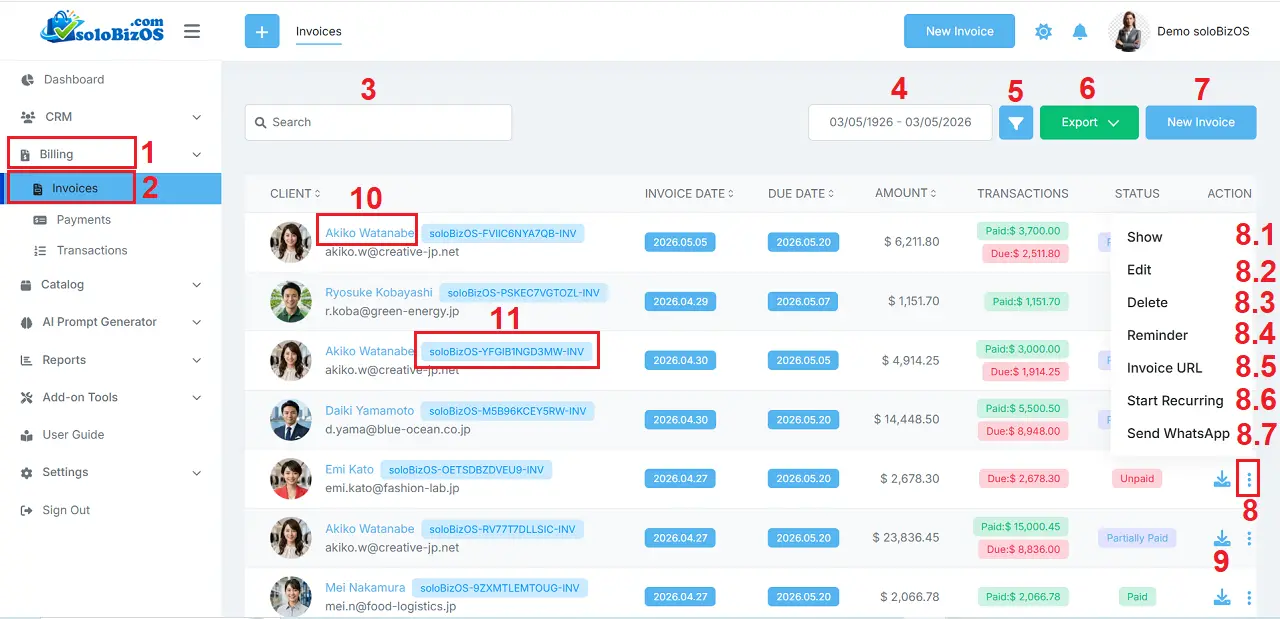This screenshot has width=1280, height=619.
Task: Open Transactions under Billing
Action: pyautogui.click(x=92, y=251)
